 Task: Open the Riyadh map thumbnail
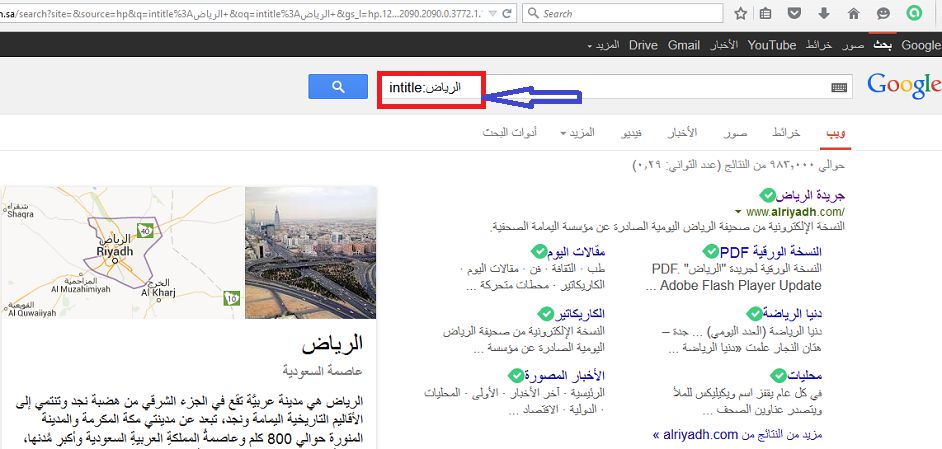[x=122, y=252]
